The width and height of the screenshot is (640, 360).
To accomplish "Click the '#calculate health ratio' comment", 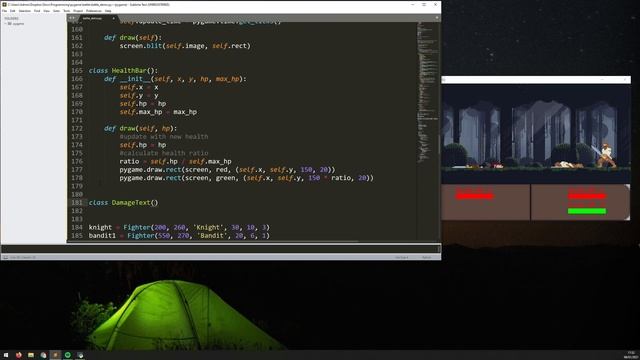I will coord(164,153).
